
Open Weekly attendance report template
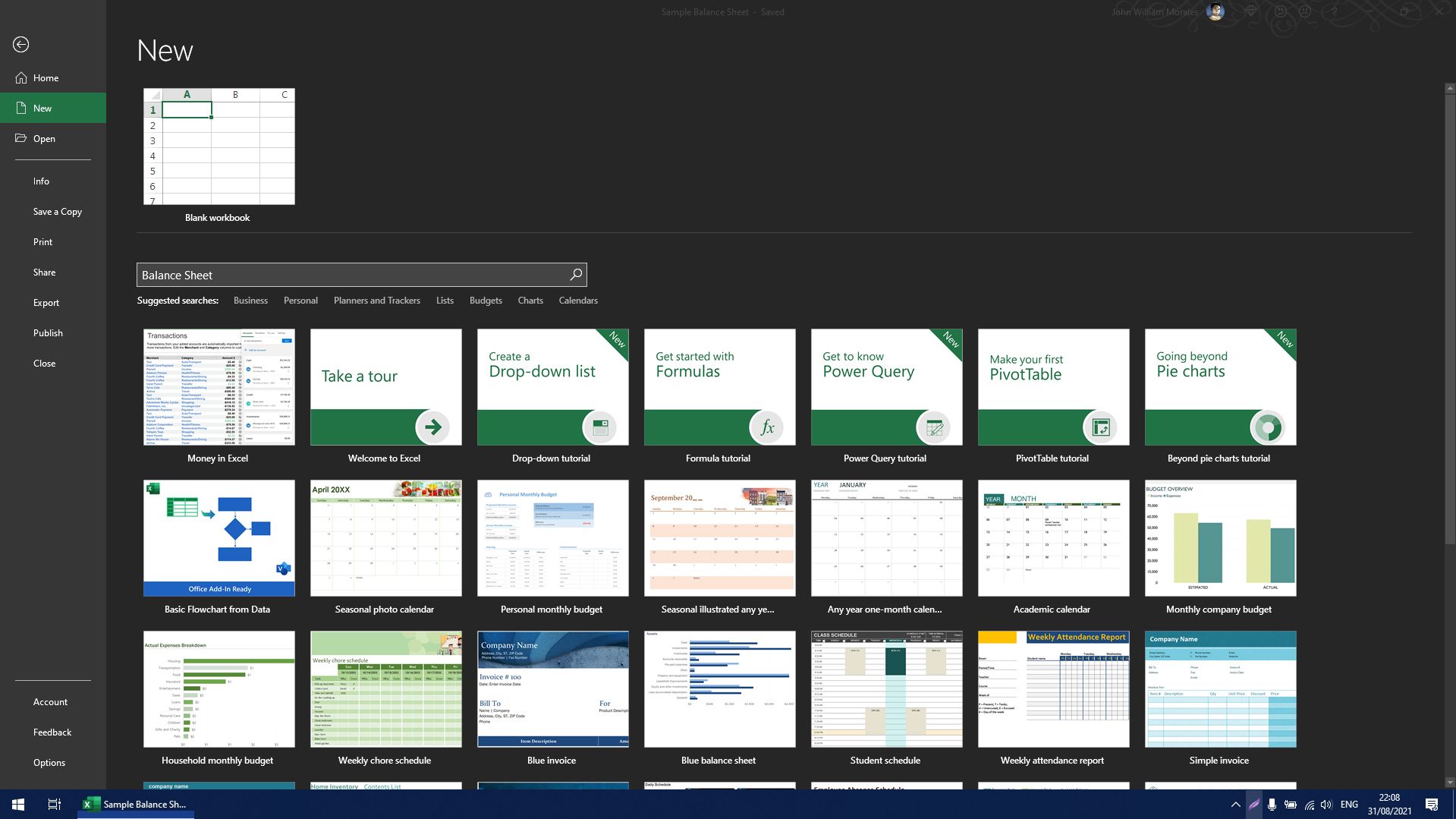click(1053, 689)
